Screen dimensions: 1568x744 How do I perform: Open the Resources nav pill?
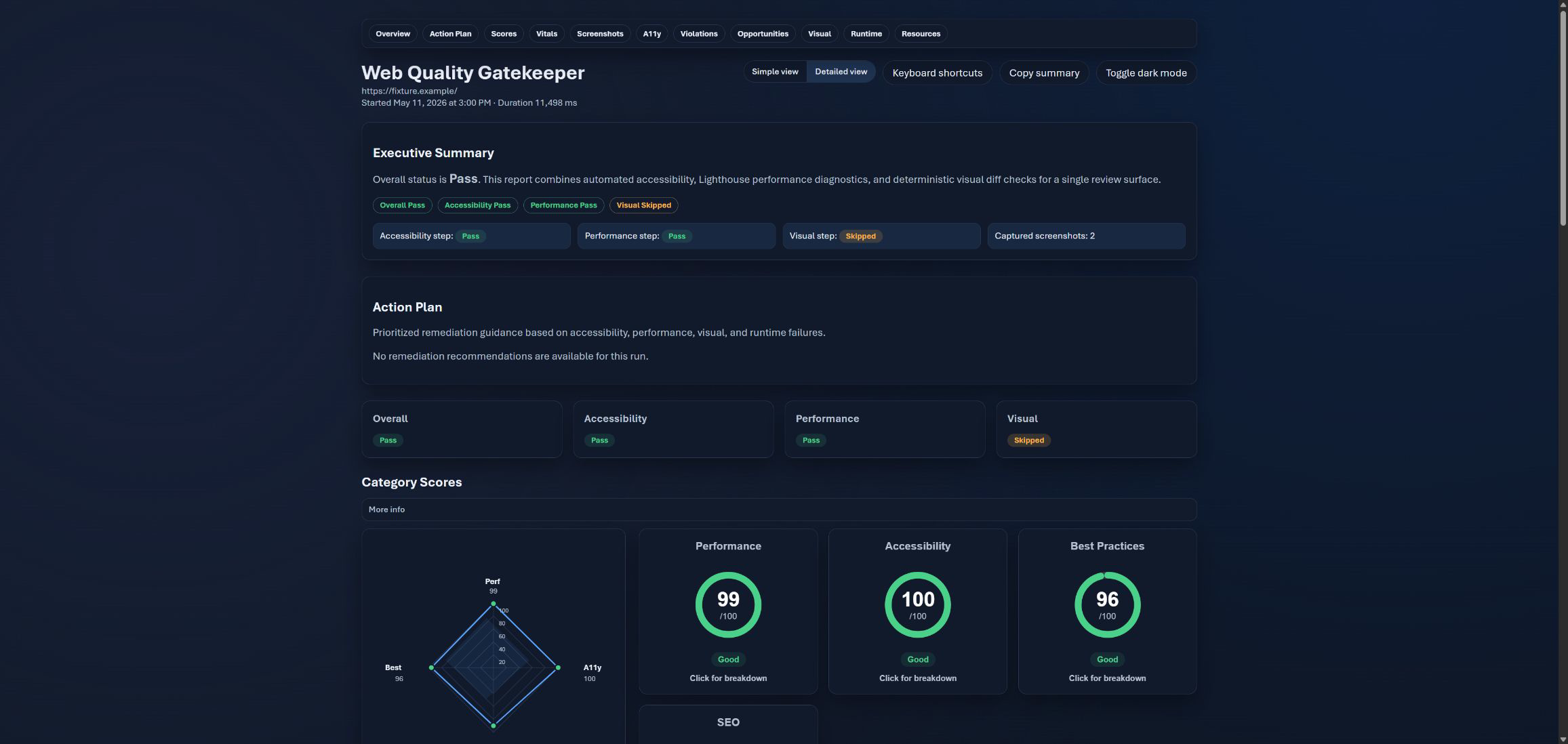tap(921, 34)
